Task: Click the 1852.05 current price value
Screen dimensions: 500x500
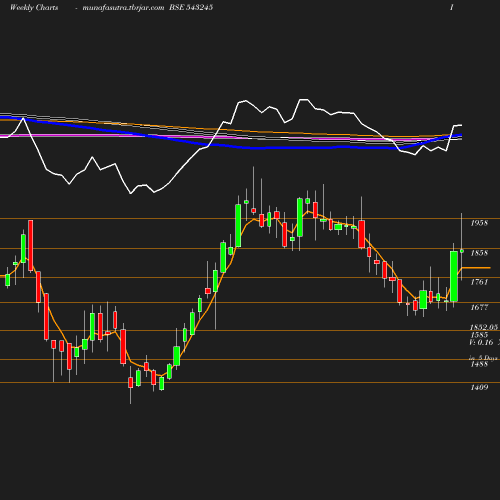Action: pyautogui.click(x=484, y=327)
